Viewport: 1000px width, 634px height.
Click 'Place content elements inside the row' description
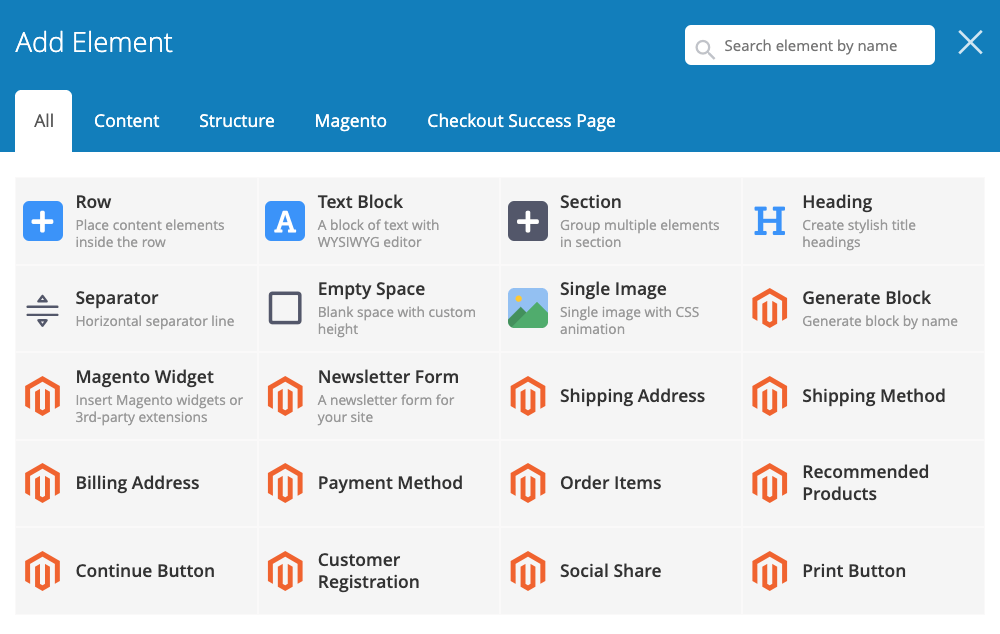(150, 233)
